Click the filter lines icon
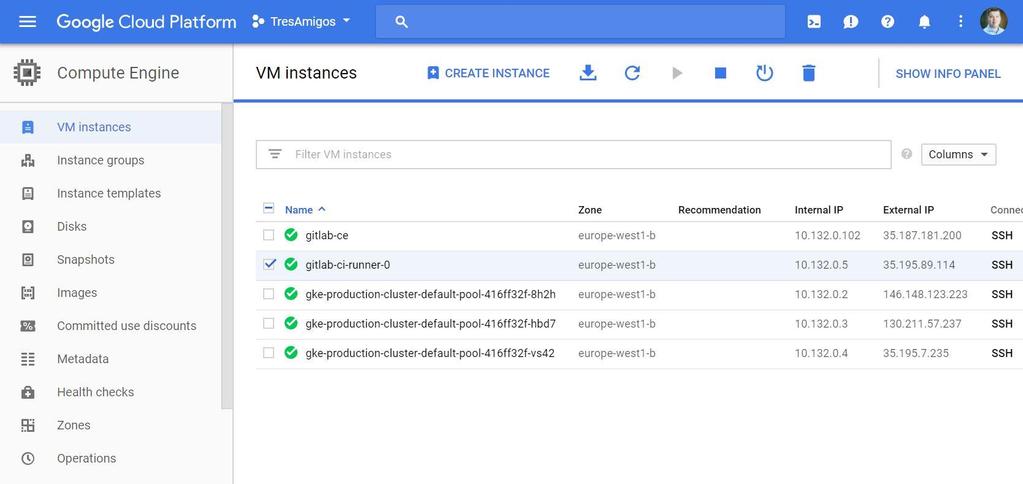Image resolution: width=1023 pixels, height=484 pixels. click(x=275, y=155)
